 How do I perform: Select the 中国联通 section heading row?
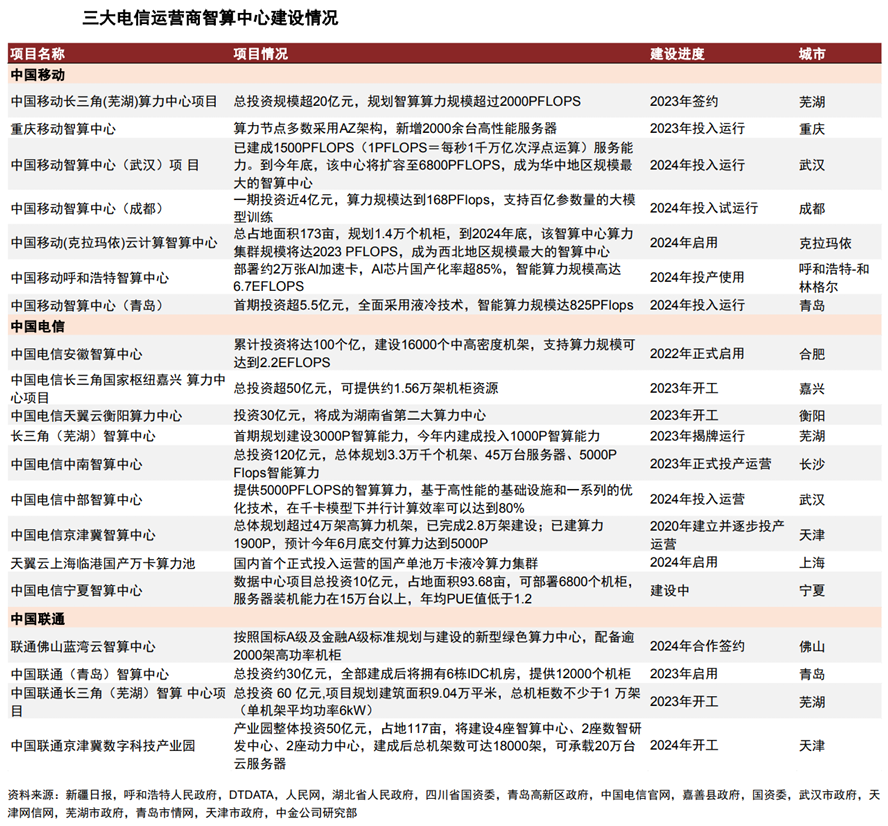pyautogui.click(x=444, y=619)
